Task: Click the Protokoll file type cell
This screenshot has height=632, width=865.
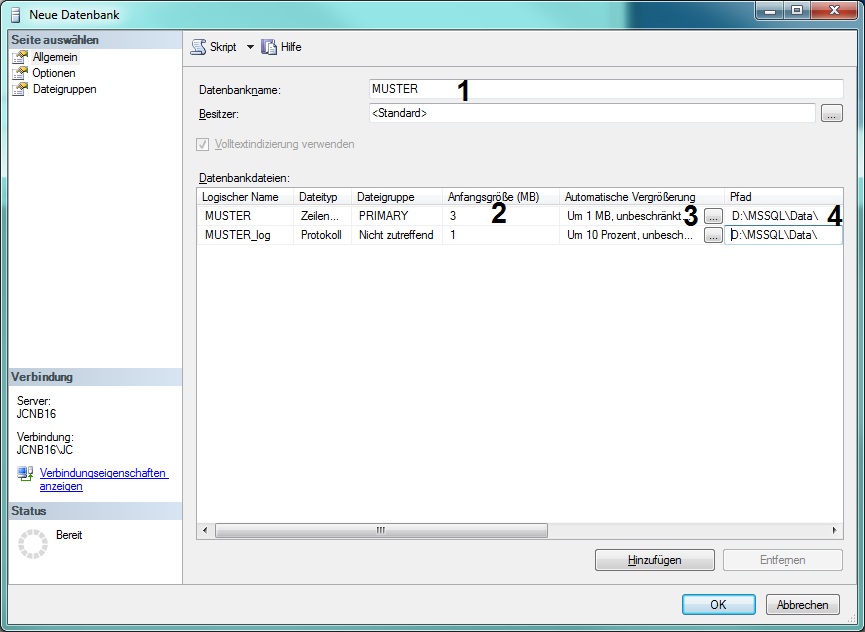Action: click(x=323, y=235)
